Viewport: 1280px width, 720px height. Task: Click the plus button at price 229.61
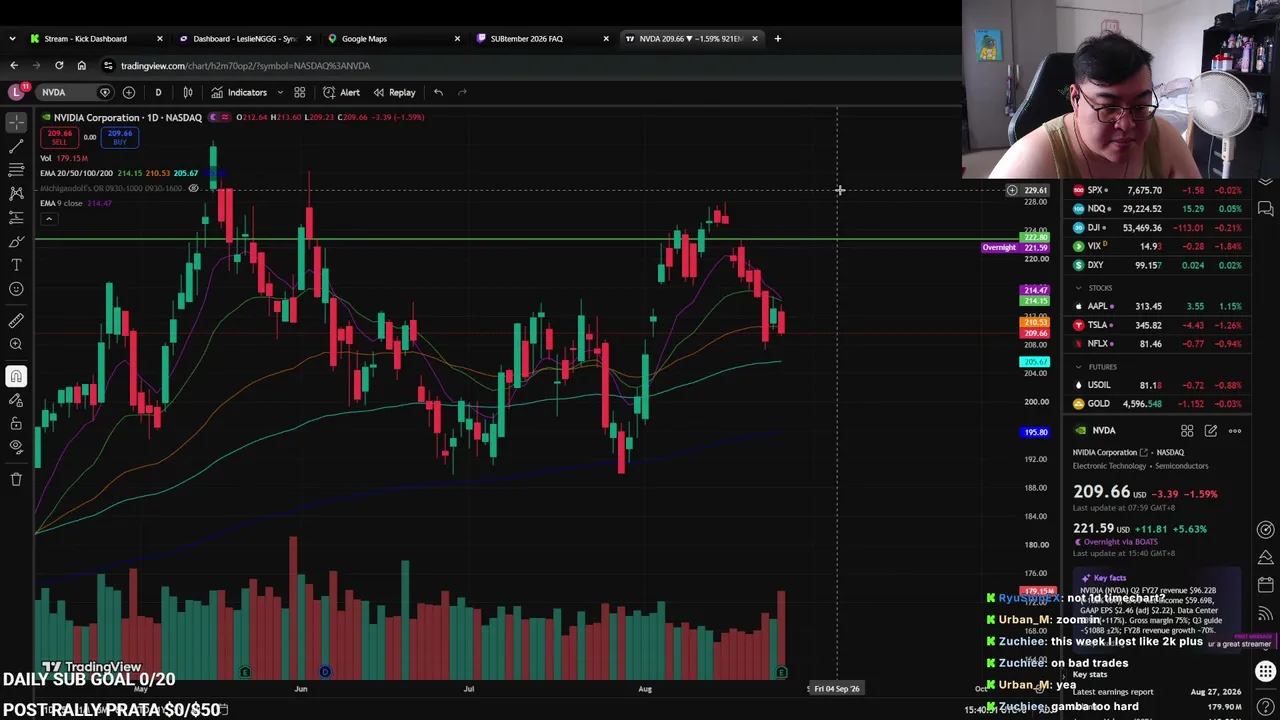[1012, 190]
